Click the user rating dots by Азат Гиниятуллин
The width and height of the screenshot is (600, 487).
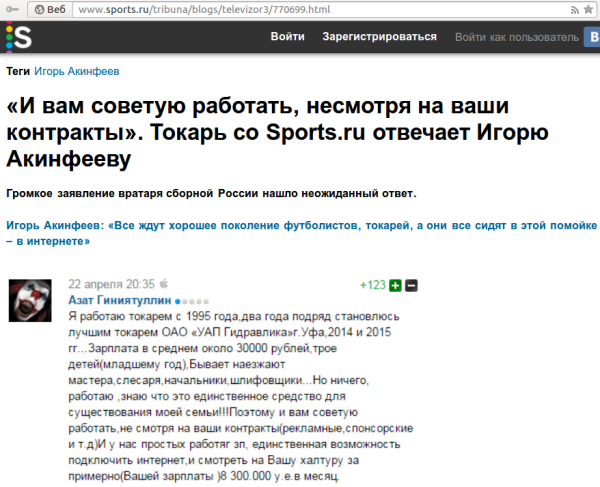(x=191, y=301)
